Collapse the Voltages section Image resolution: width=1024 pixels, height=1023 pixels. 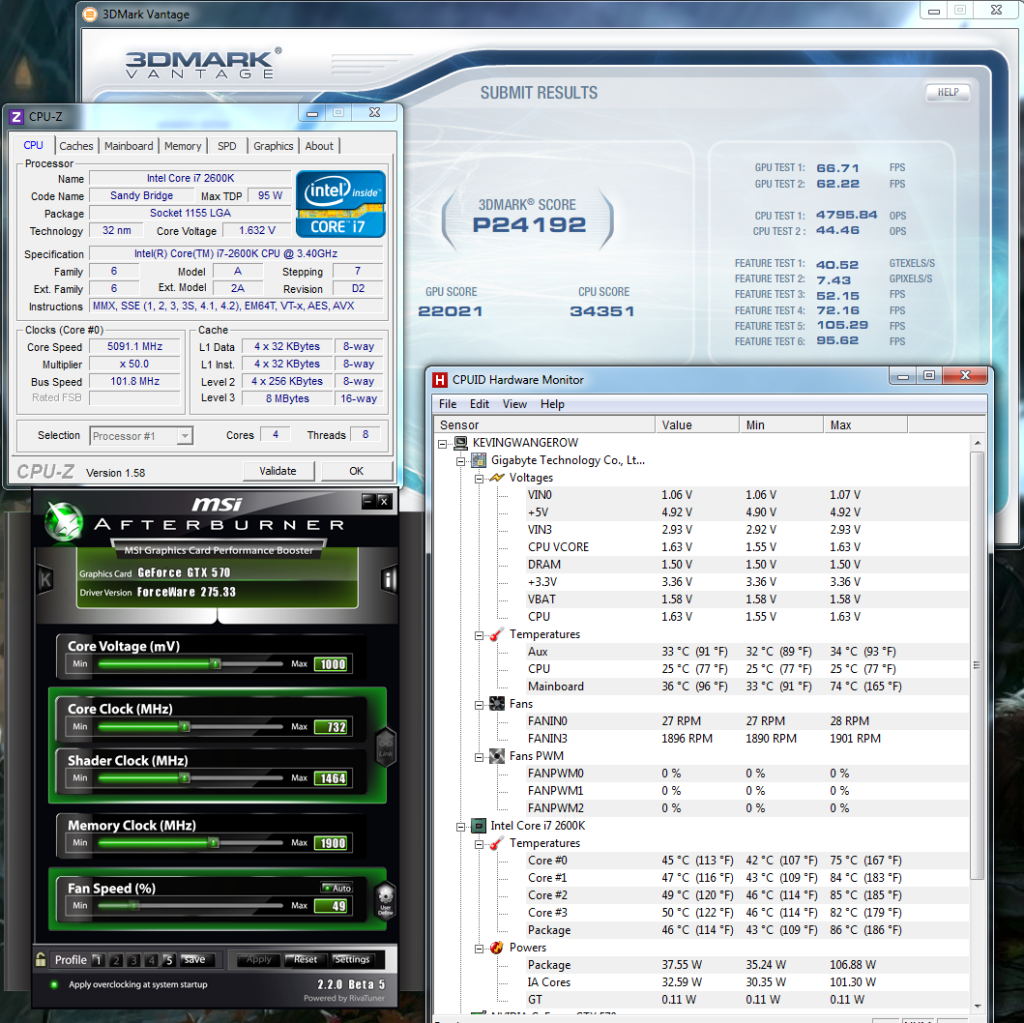[479, 479]
